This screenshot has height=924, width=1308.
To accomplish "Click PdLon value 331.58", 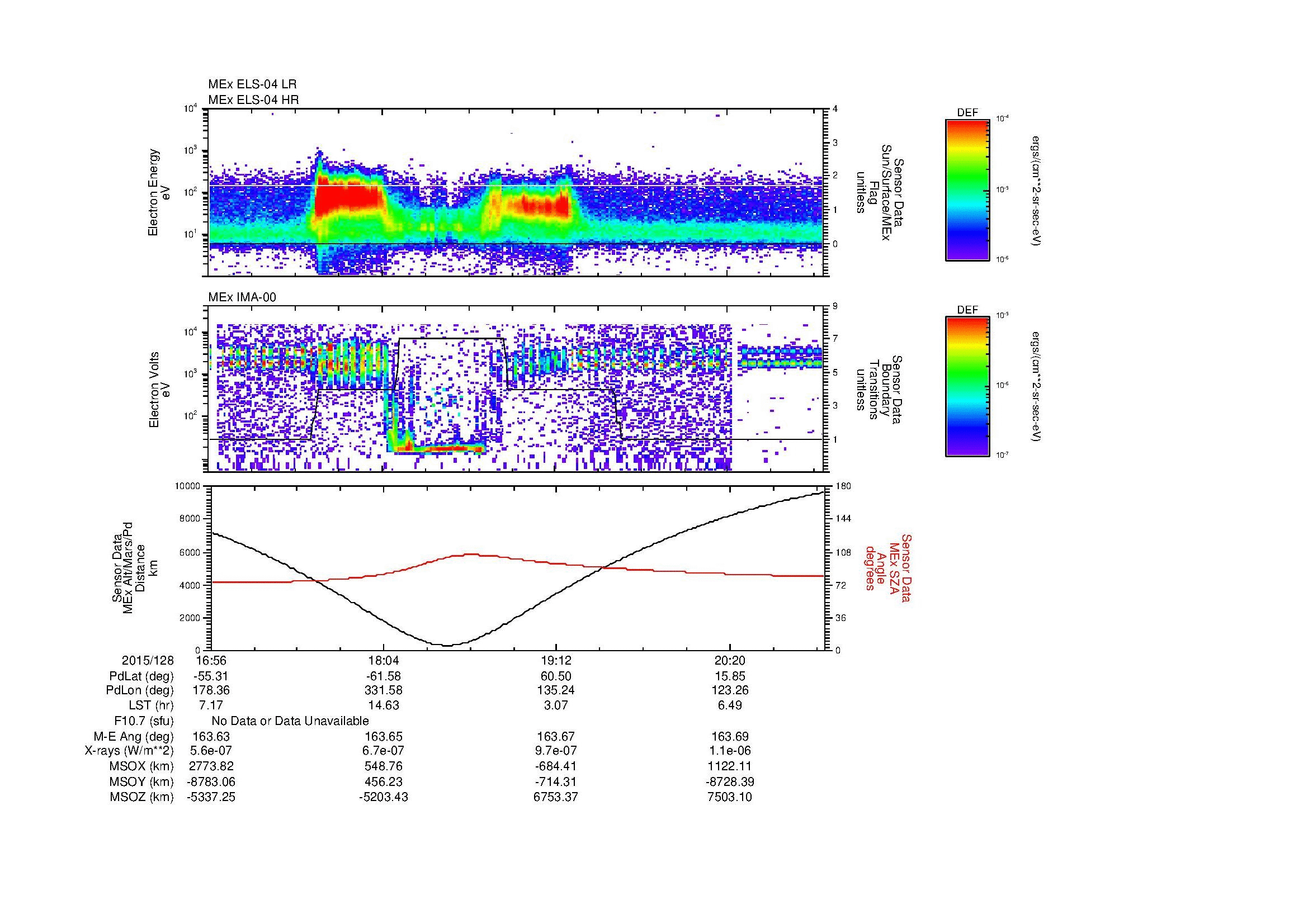I will click(x=384, y=690).
